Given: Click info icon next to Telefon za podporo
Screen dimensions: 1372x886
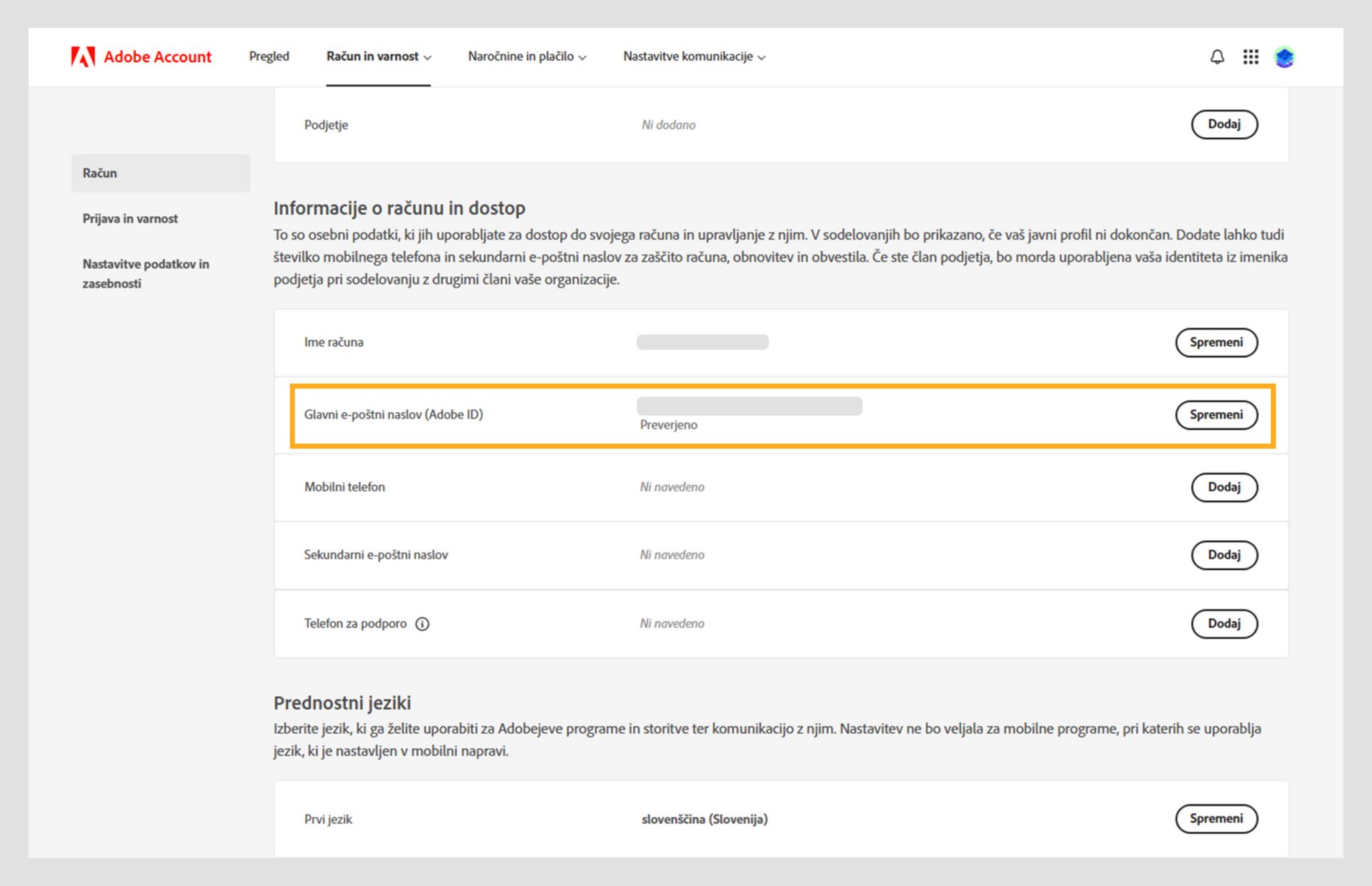Looking at the screenshot, I should [x=422, y=624].
